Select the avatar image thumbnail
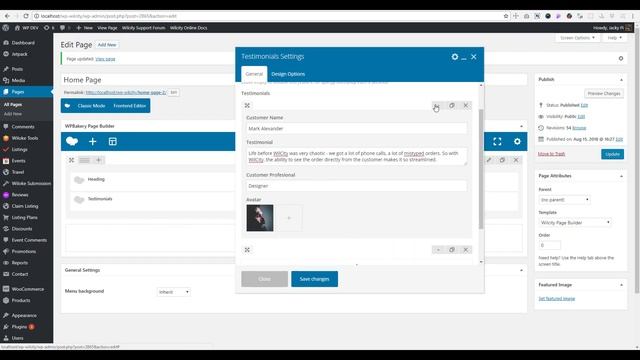 pos(260,218)
